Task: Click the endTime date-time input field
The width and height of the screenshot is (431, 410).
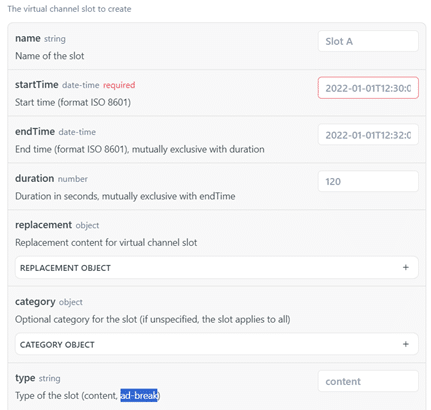Action: [x=368, y=135]
